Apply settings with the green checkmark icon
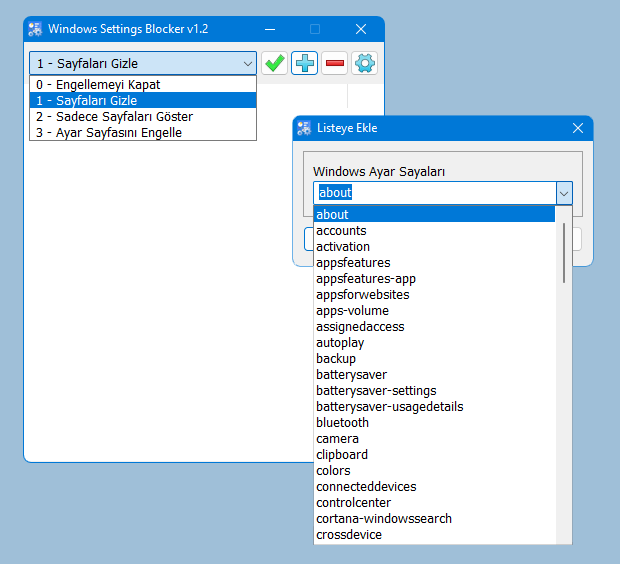 (274, 63)
